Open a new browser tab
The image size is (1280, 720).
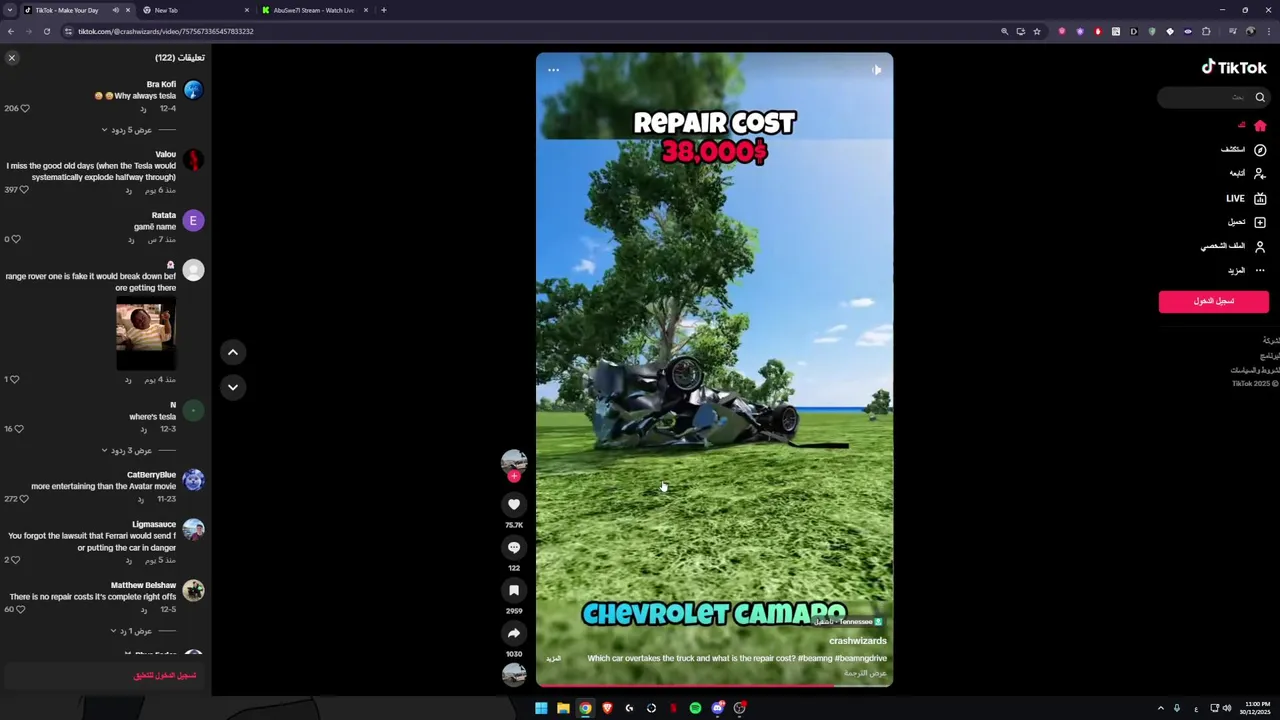[x=384, y=10]
